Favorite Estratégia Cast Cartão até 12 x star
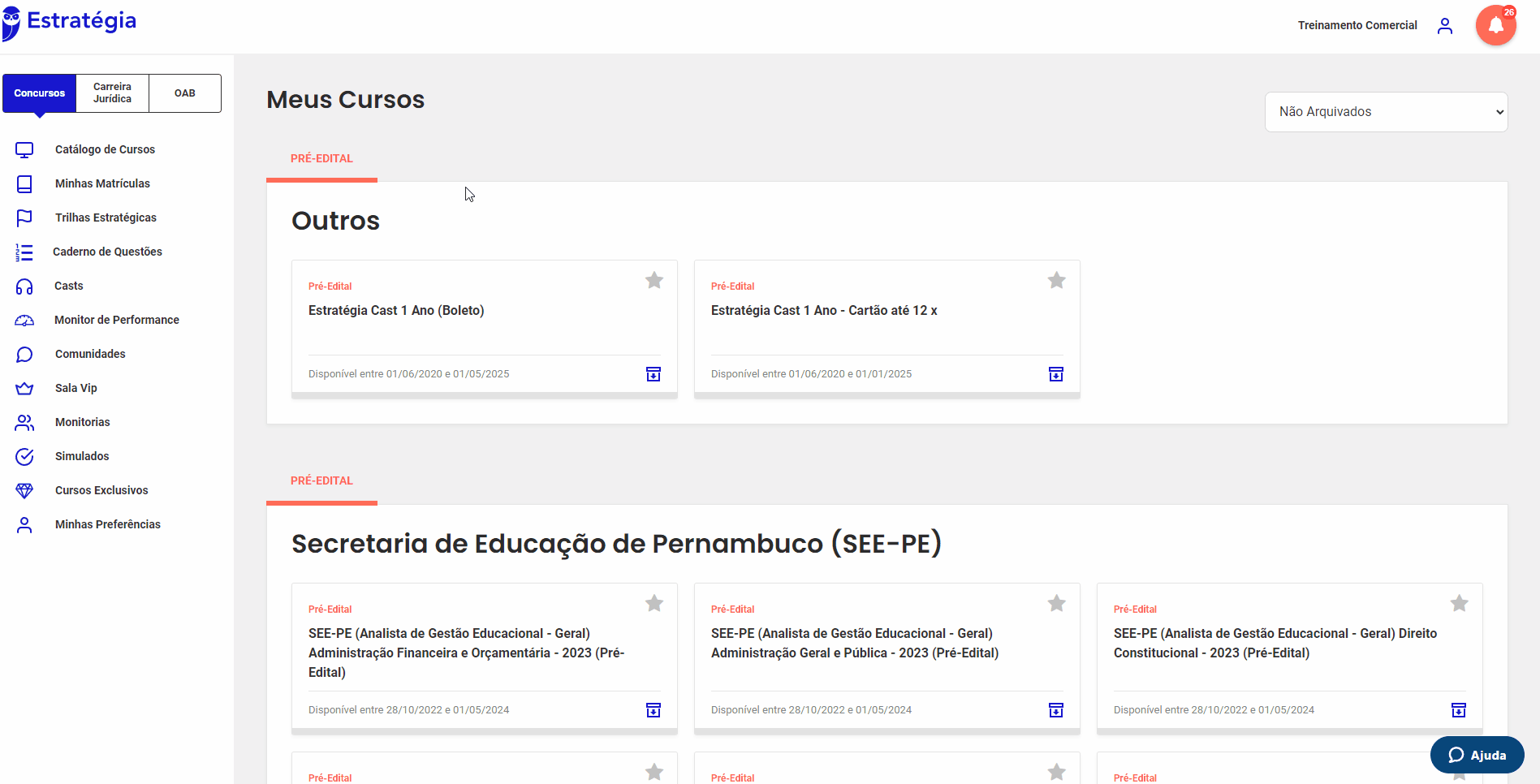Image resolution: width=1540 pixels, height=784 pixels. click(1057, 281)
